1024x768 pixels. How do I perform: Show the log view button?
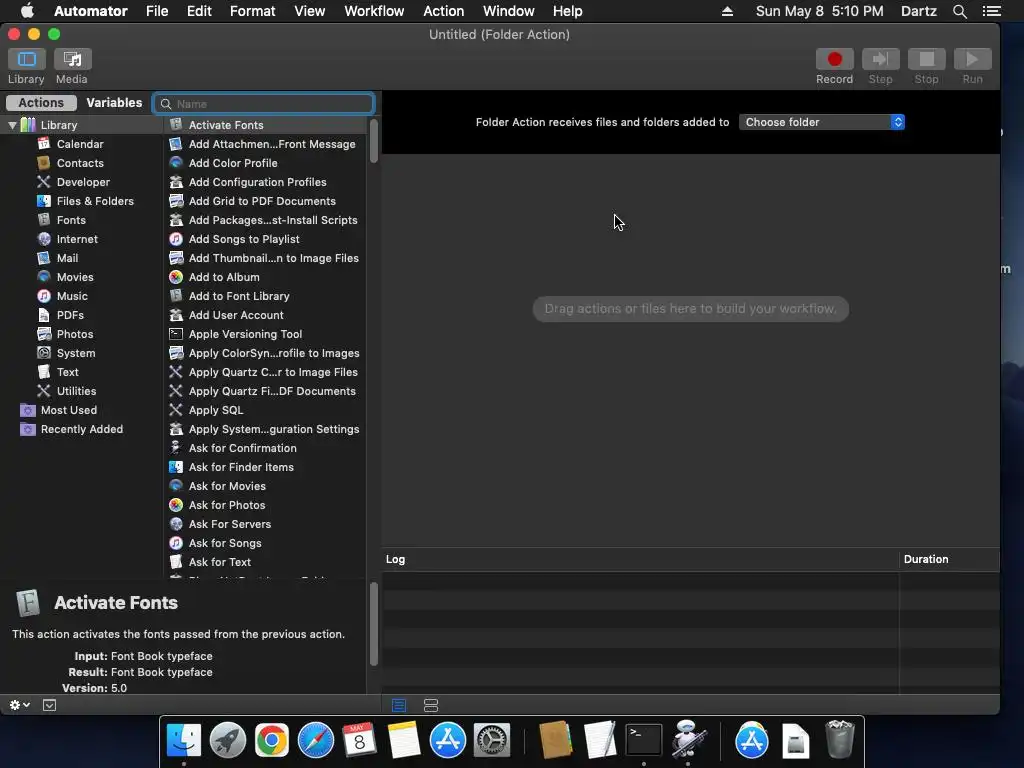point(399,705)
